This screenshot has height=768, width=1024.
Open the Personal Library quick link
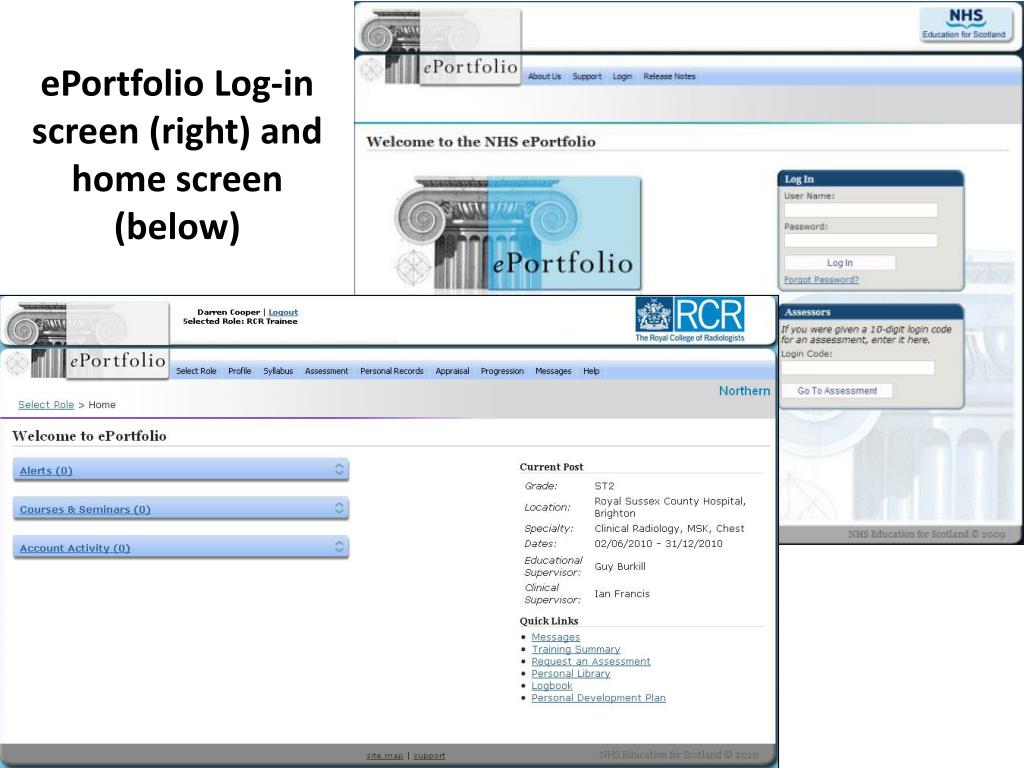click(x=571, y=673)
